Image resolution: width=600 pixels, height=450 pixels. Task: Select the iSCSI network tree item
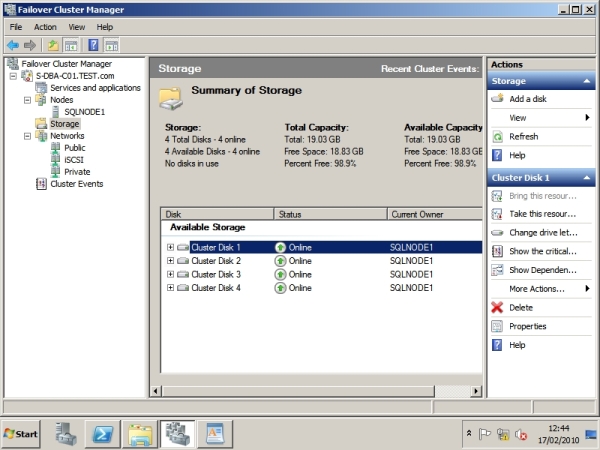coord(76,160)
